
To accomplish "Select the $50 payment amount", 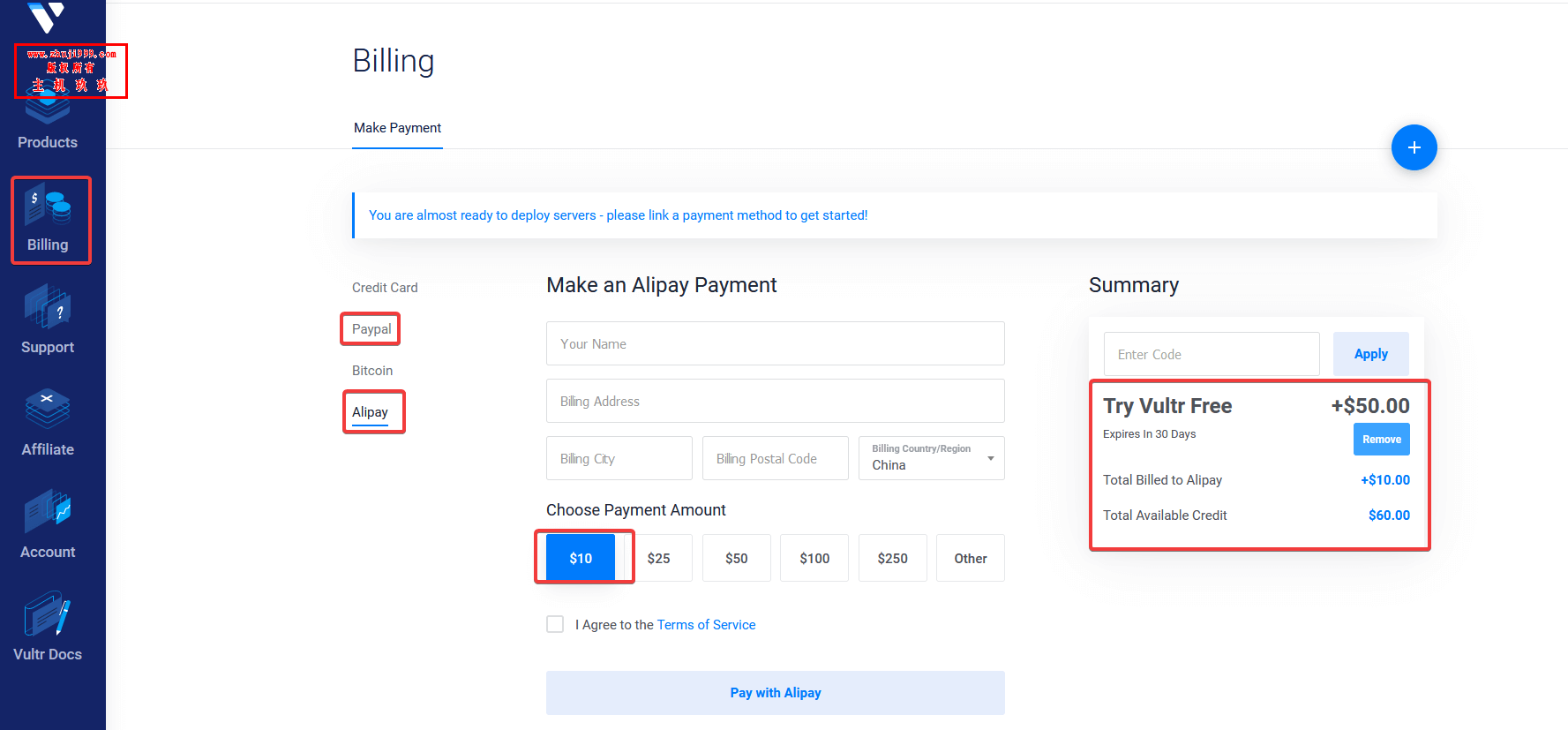I will coord(736,558).
